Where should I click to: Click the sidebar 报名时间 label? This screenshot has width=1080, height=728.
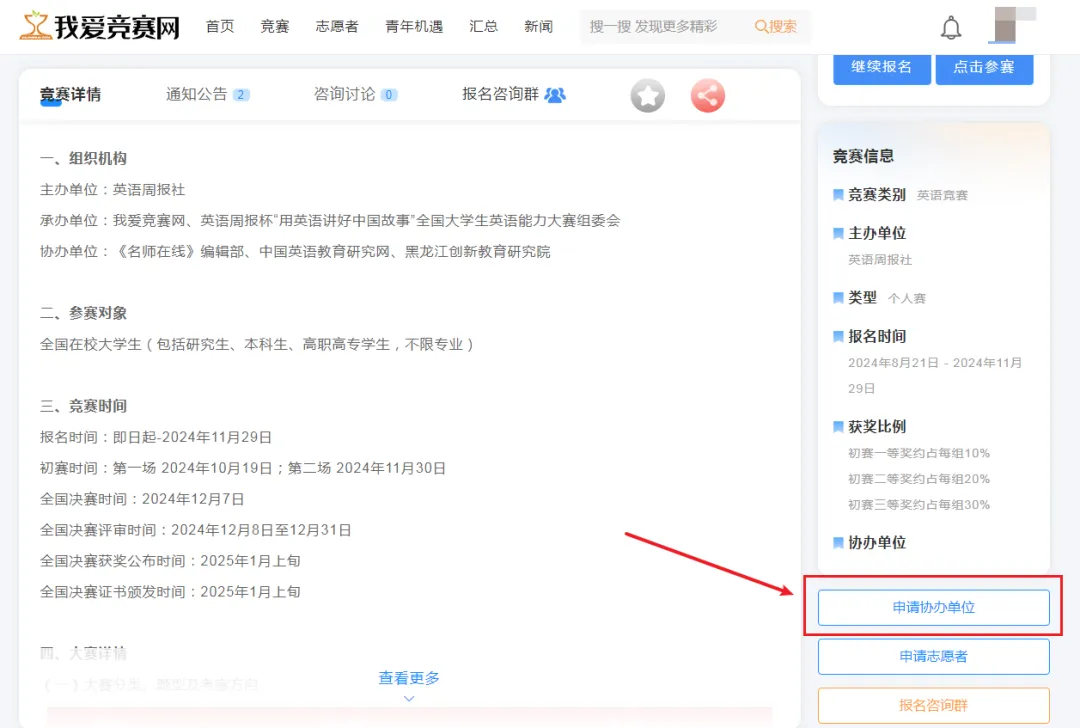coord(877,336)
